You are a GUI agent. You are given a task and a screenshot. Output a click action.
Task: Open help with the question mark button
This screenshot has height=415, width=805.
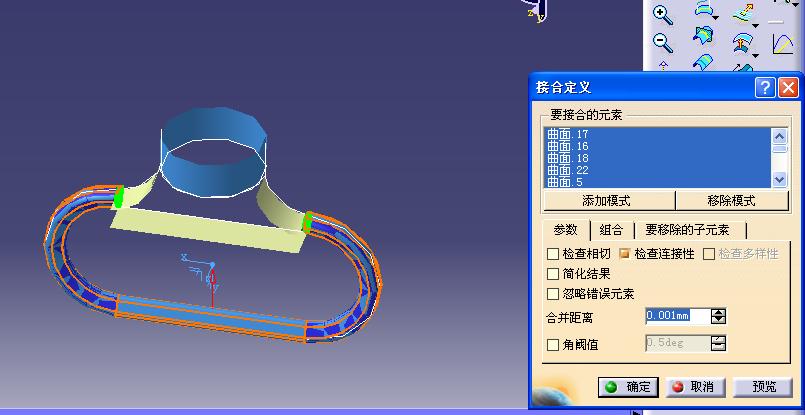(x=764, y=87)
